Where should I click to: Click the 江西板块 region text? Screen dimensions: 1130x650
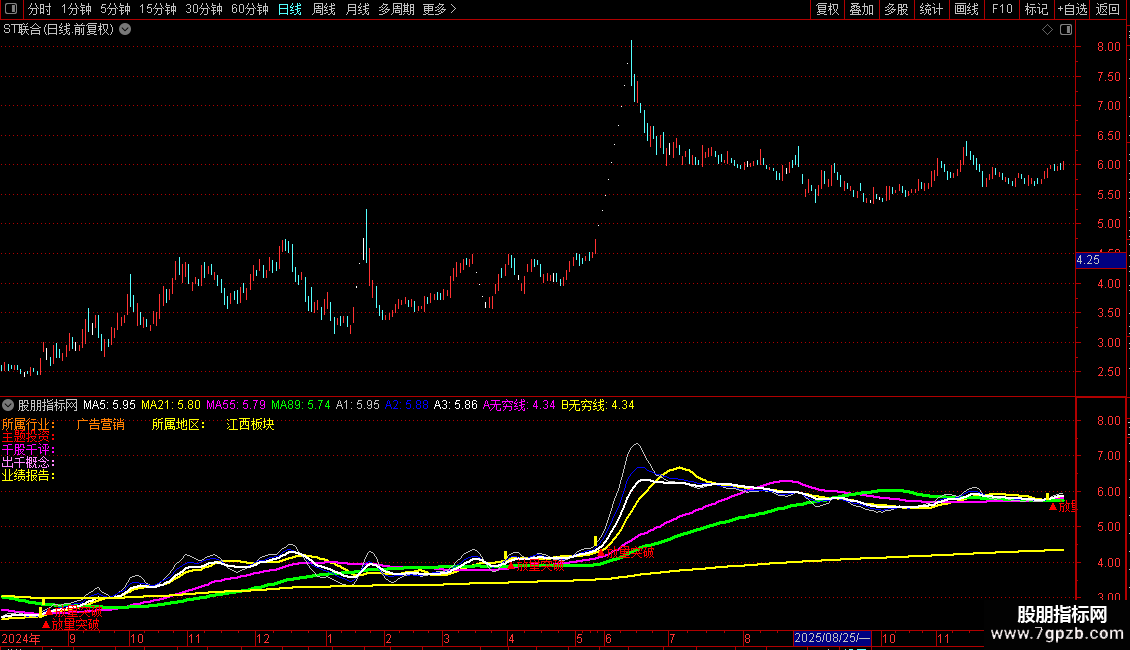point(250,424)
